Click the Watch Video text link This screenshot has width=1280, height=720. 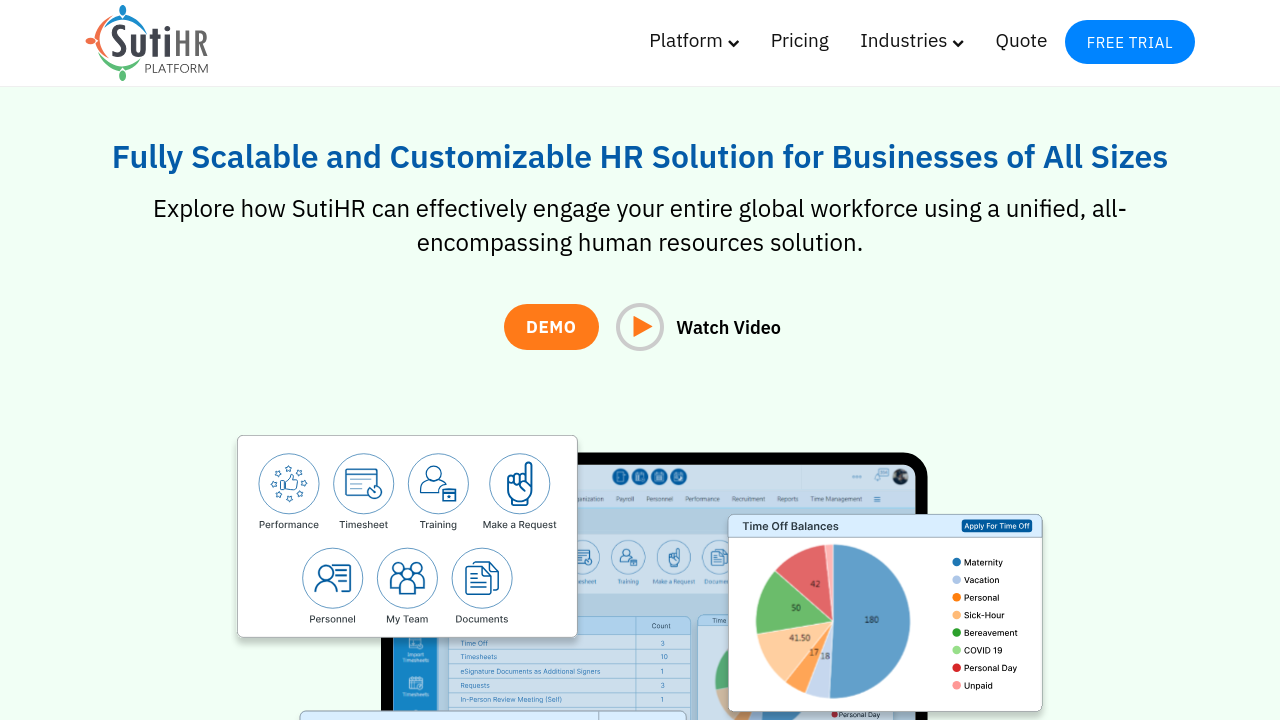[729, 328]
